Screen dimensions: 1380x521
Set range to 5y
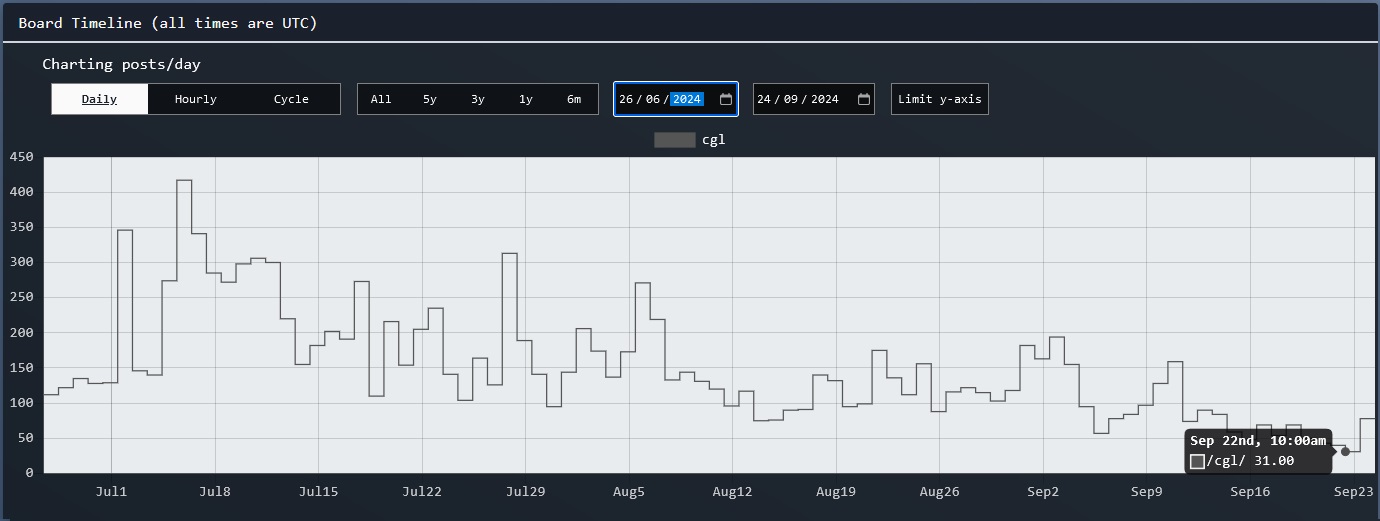430,99
